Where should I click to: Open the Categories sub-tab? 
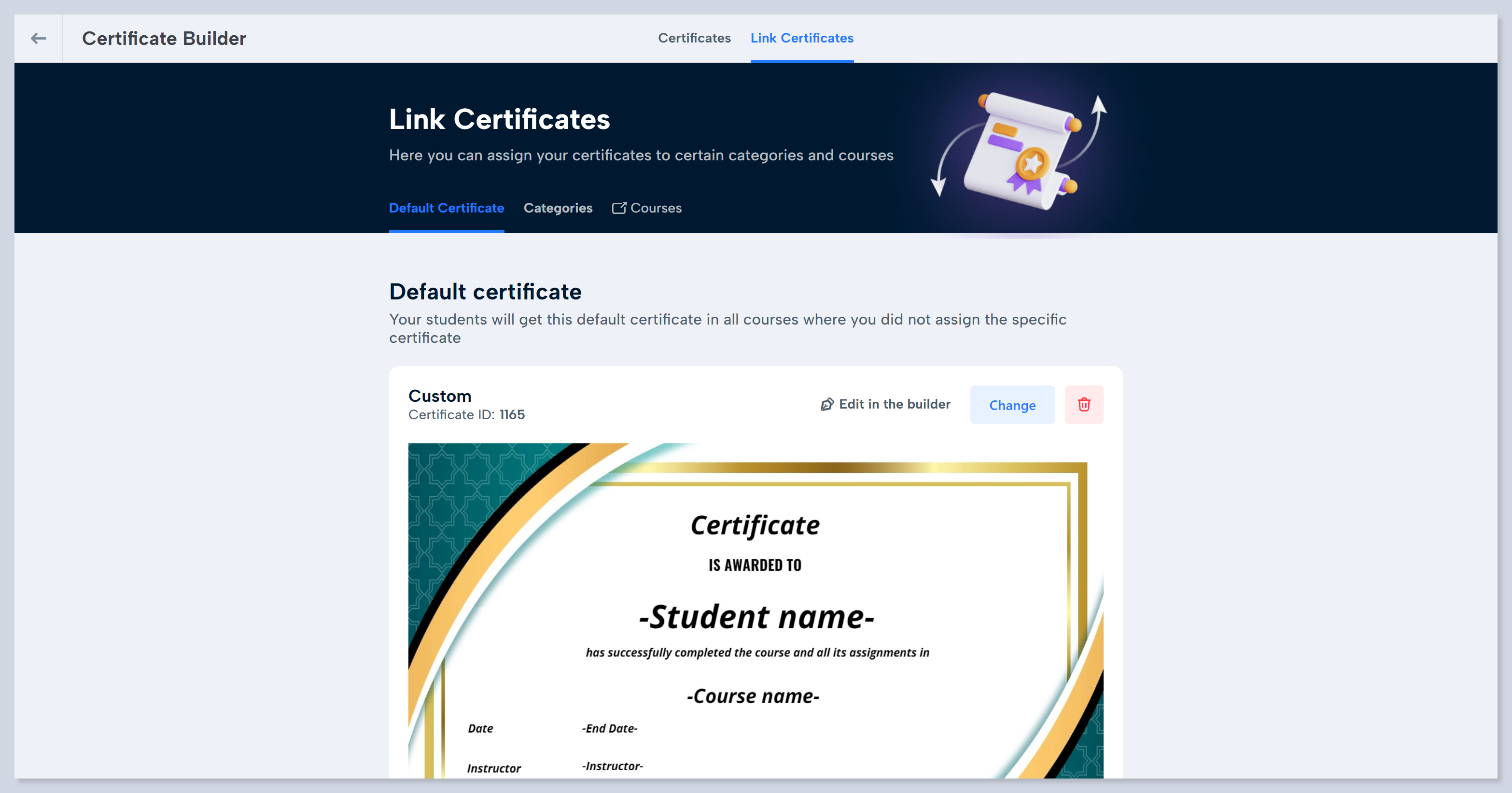[558, 208]
